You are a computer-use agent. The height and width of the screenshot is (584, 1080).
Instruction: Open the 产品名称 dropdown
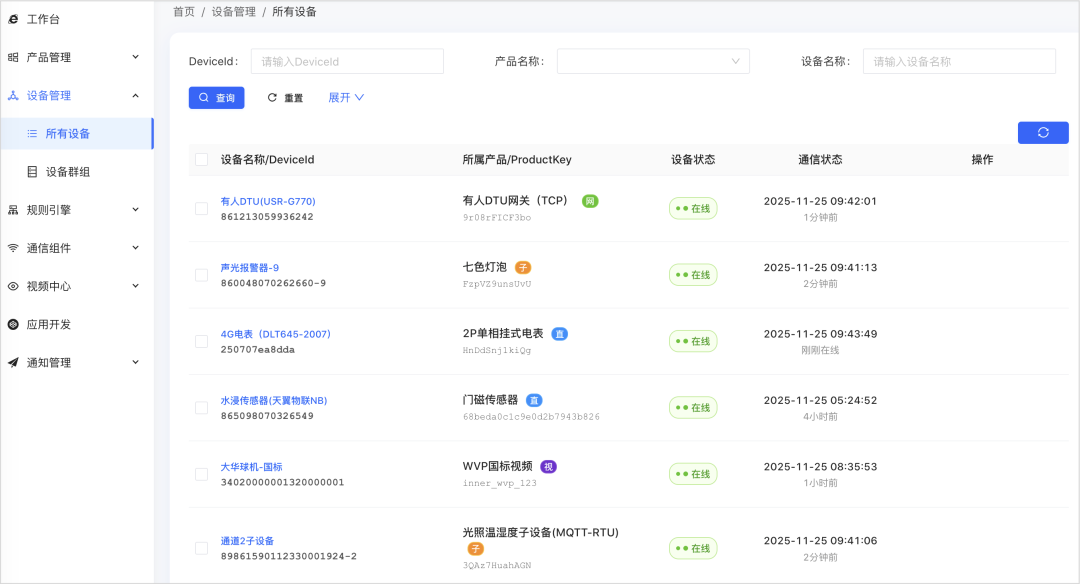[x=653, y=61]
